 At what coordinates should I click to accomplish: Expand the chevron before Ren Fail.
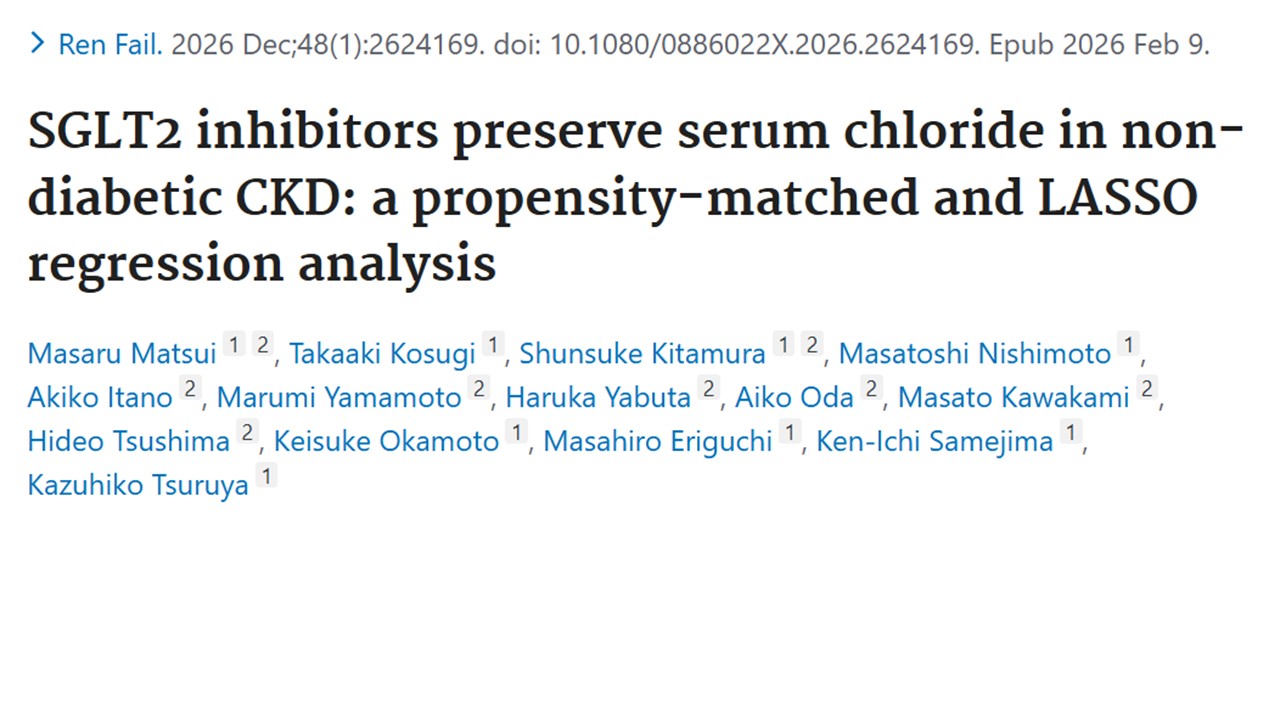[x=38, y=43]
